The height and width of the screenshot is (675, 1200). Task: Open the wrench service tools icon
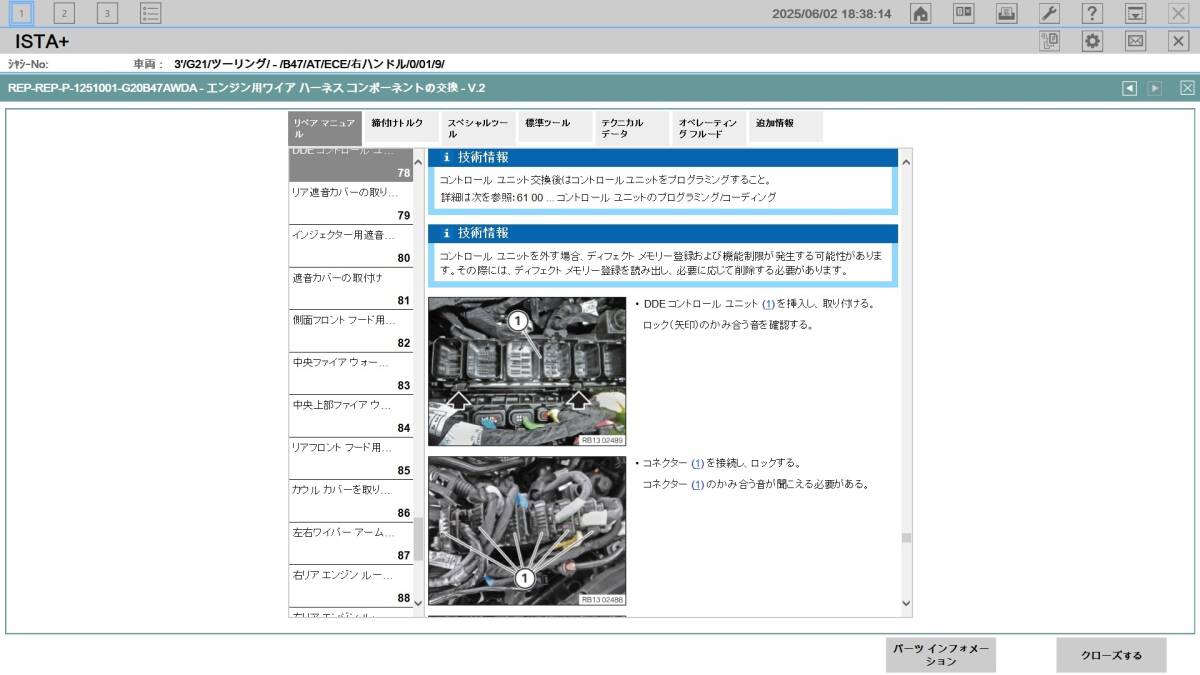tap(1048, 14)
